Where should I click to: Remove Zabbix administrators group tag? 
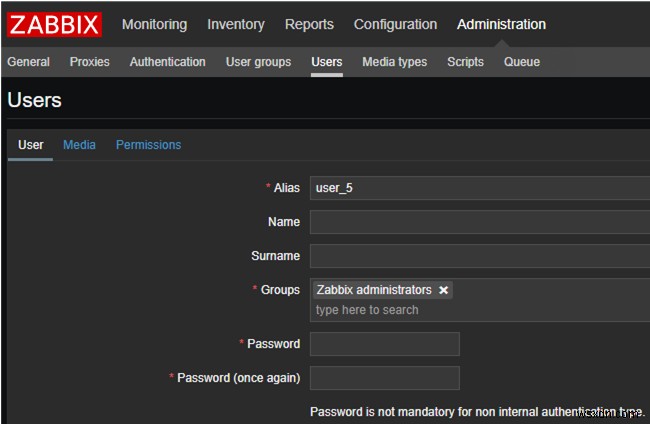443,290
